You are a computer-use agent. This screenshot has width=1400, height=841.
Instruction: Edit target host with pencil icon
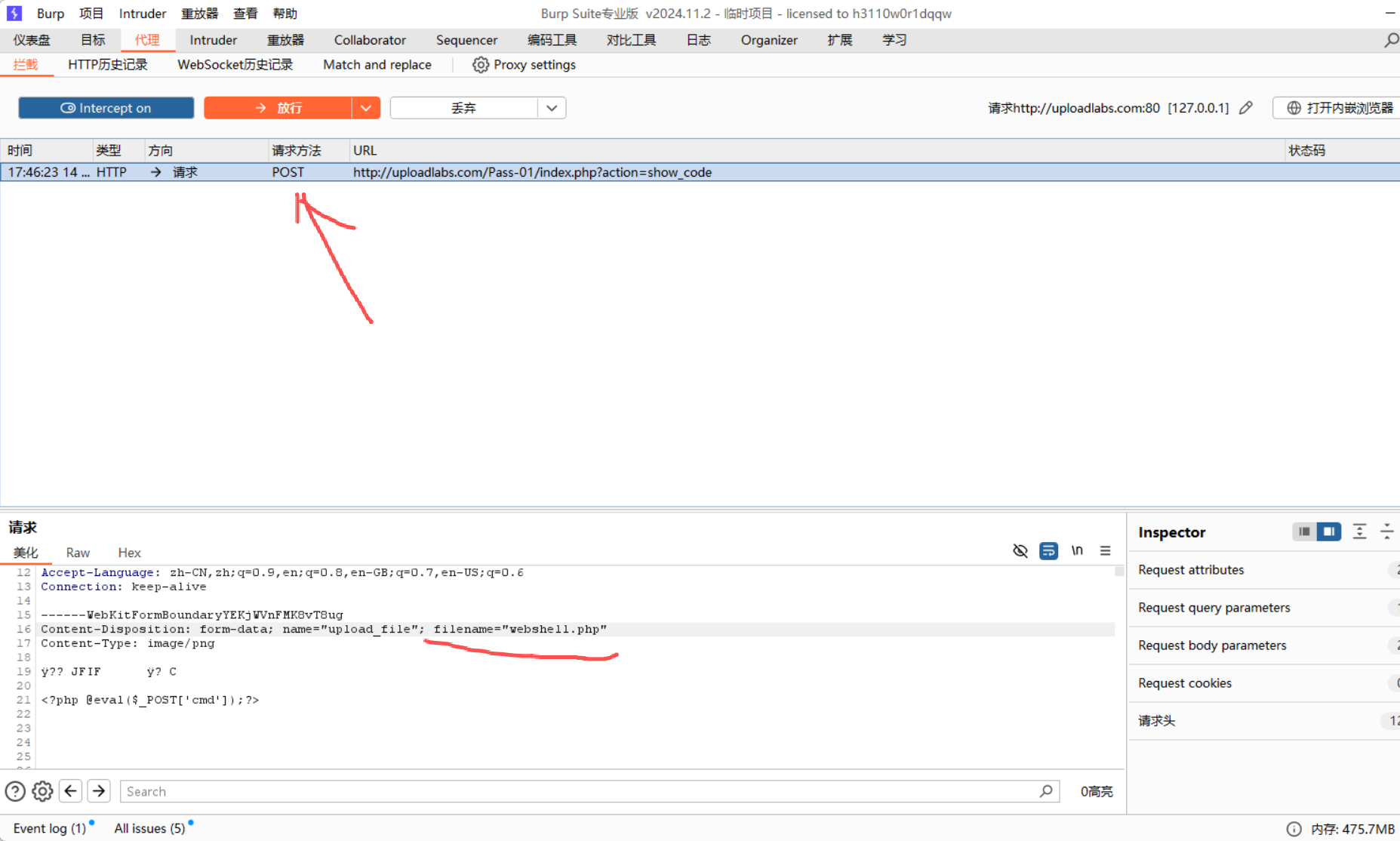tap(1246, 108)
